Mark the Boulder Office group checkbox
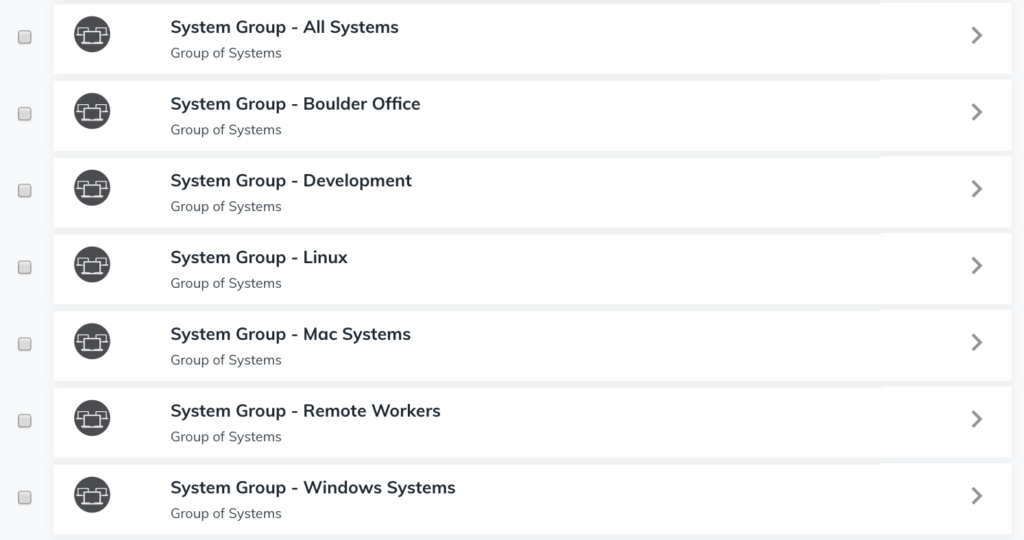 point(25,114)
